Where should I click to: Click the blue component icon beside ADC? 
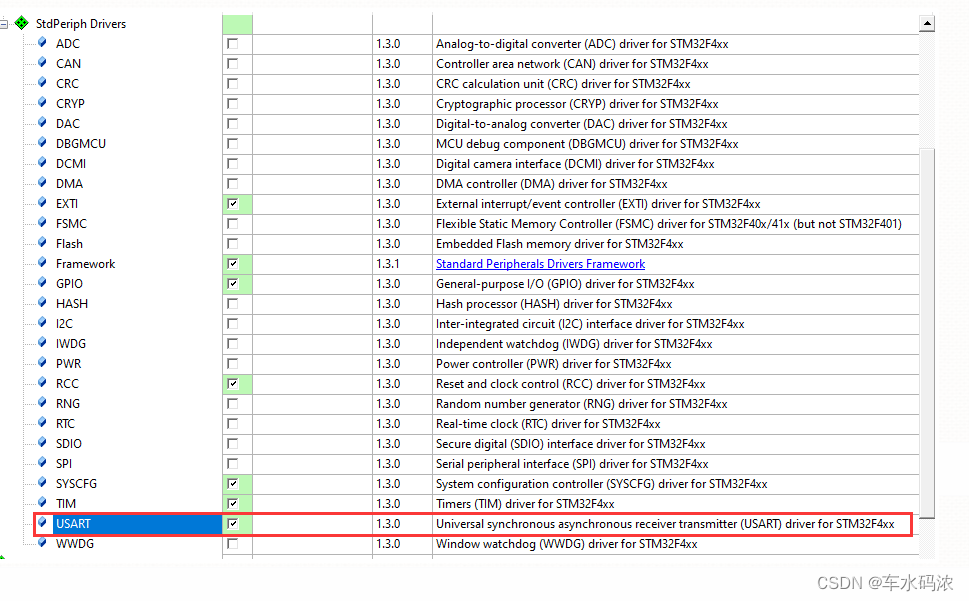click(x=42, y=43)
